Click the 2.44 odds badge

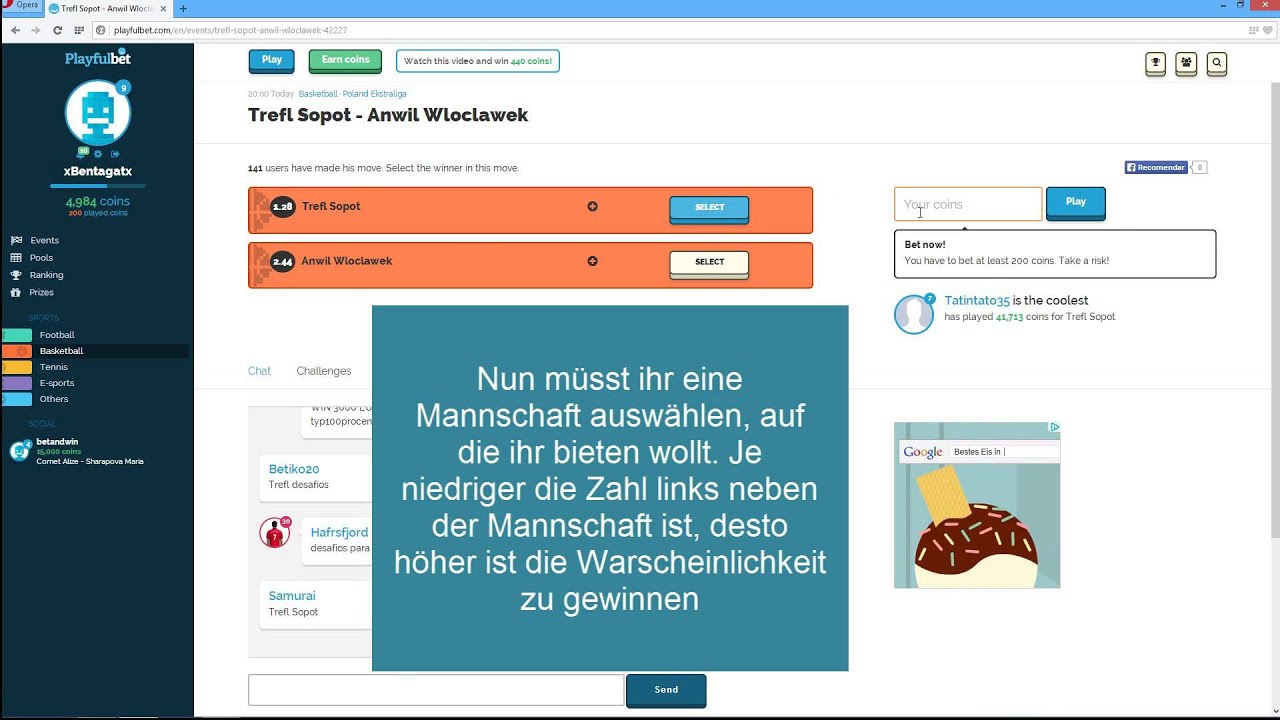pos(282,262)
